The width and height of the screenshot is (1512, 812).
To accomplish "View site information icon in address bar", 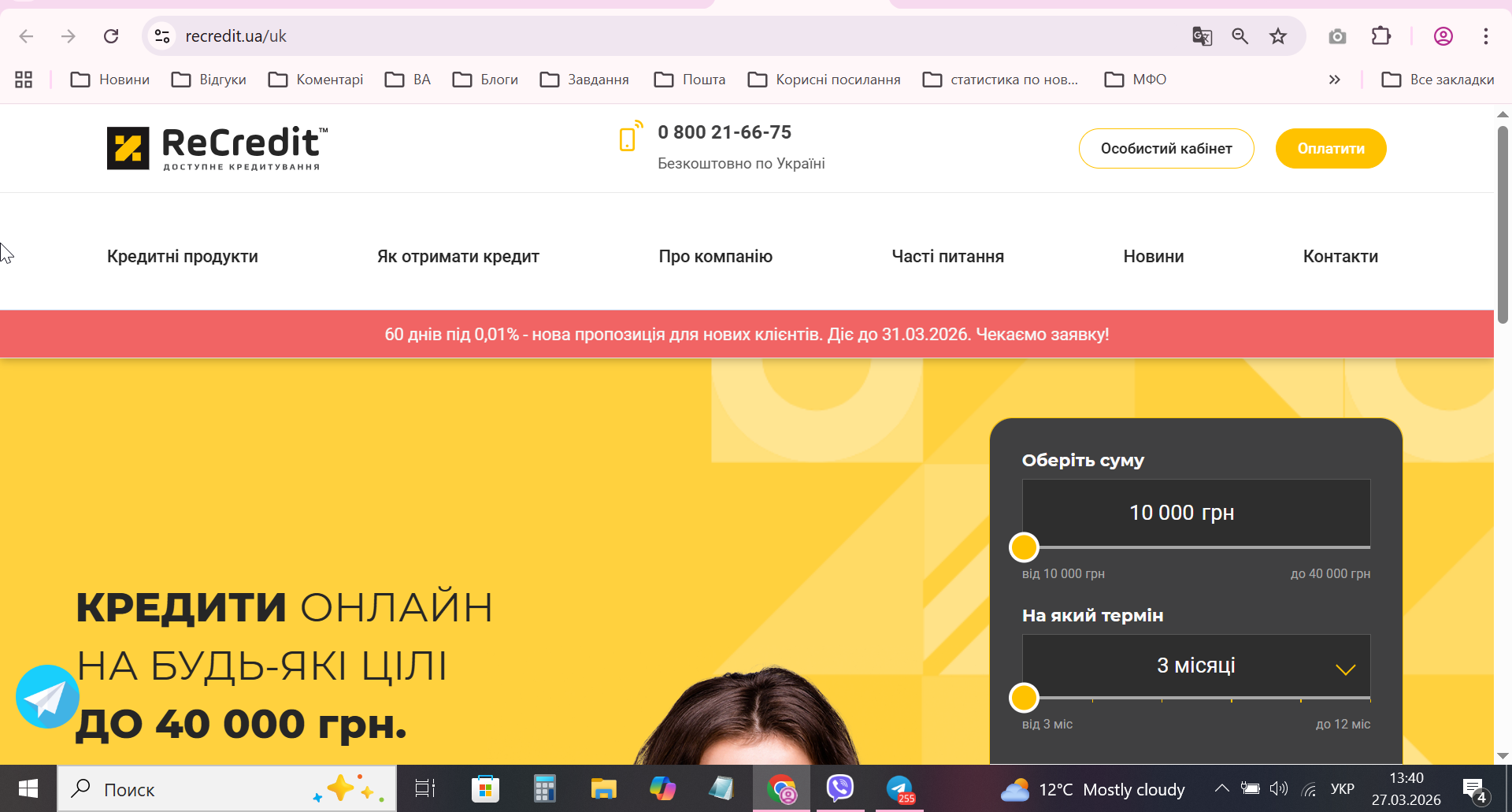I will (162, 36).
